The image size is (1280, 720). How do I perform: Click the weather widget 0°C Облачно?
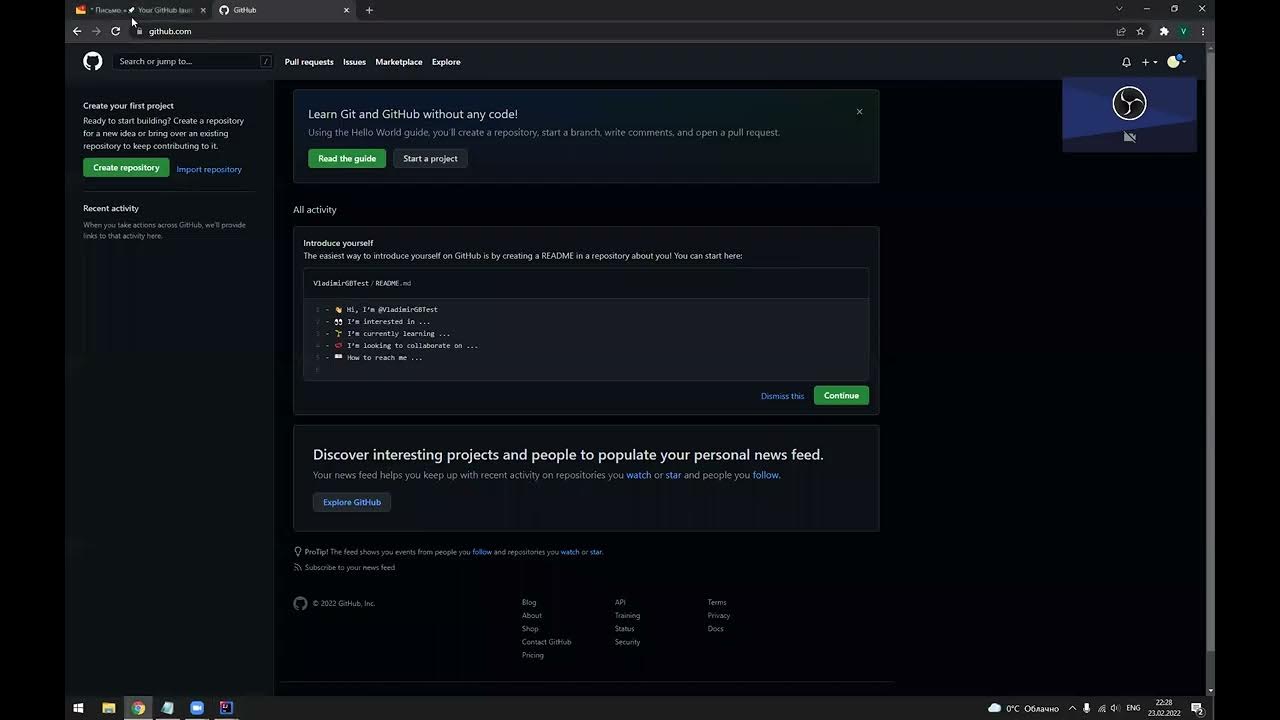pos(1023,708)
